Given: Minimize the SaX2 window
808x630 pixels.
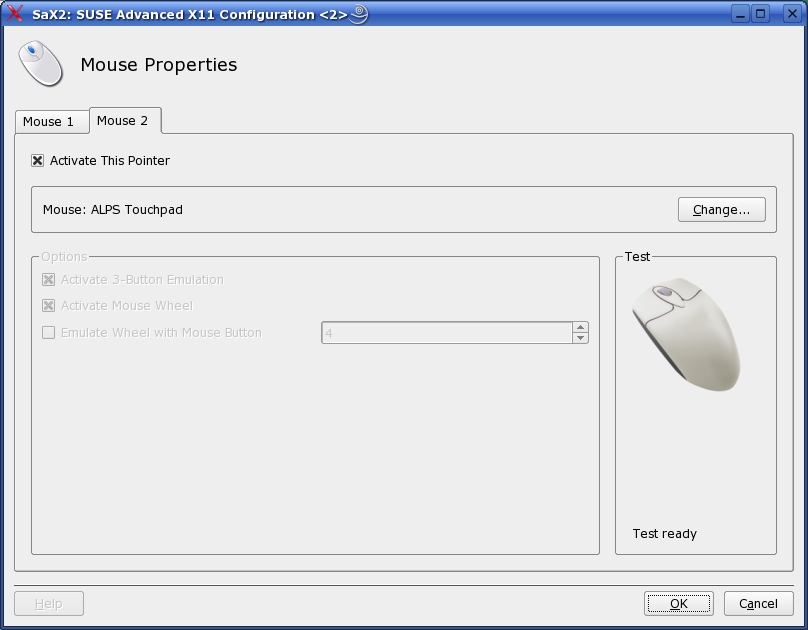Looking at the screenshot, I should click(x=740, y=14).
